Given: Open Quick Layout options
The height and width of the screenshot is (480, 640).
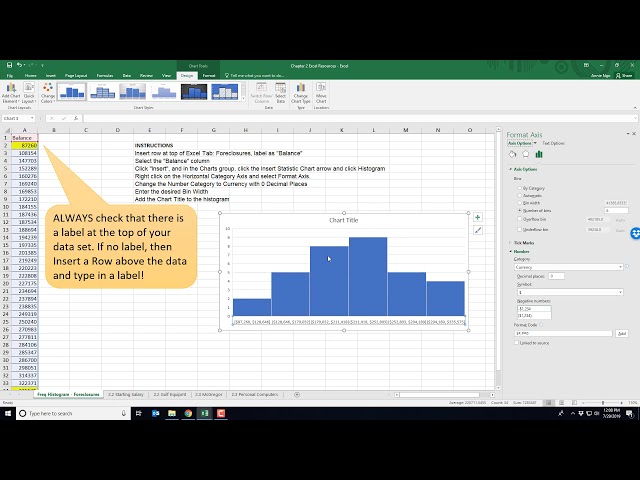Looking at the screenshot, I should 29,93.
